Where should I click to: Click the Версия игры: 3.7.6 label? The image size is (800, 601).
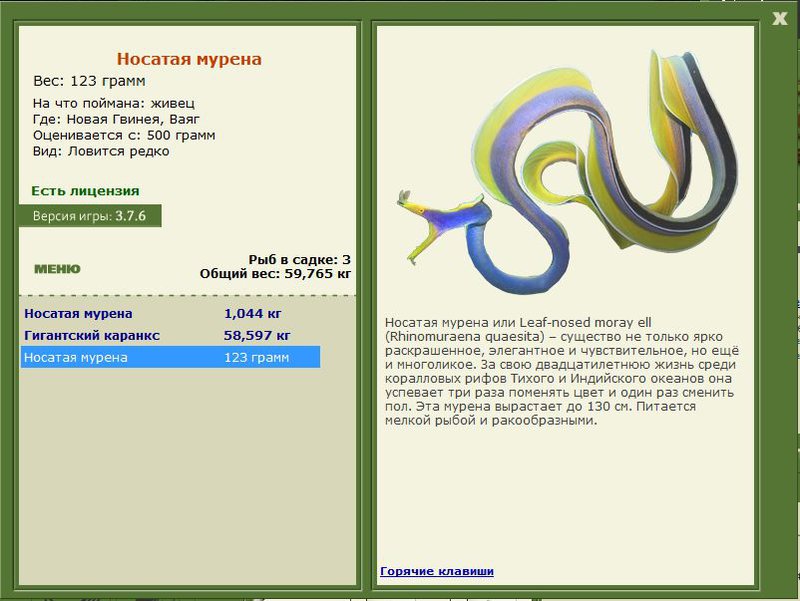(90, 216)
